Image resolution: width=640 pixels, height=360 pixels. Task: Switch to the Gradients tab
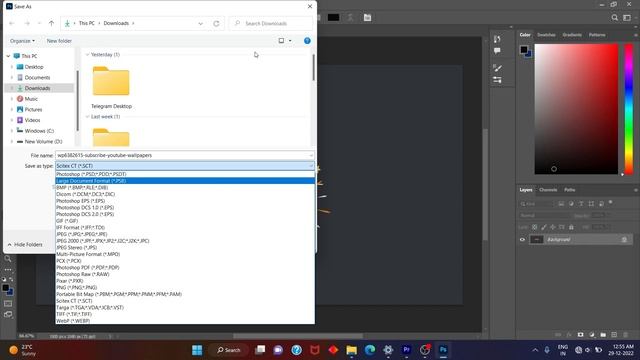pos(572,35)
